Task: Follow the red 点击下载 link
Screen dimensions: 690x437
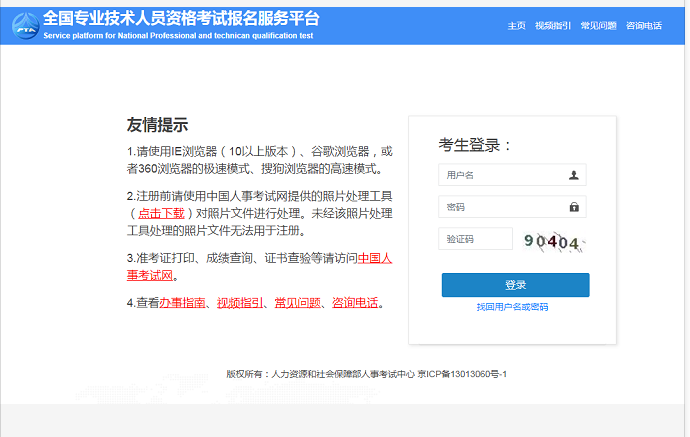Action: [x=161, y=213]
